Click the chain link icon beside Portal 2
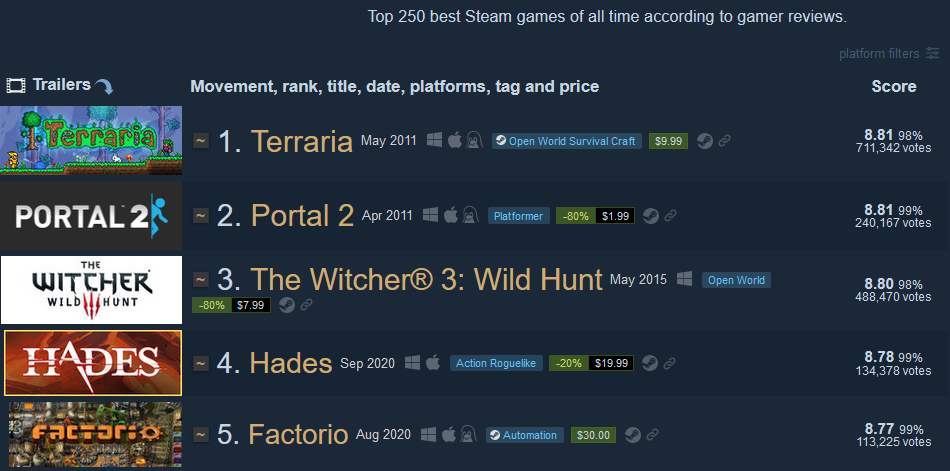The height and width of the screenshot is (471, 950). pyautogui.click(x=670, y=215)
